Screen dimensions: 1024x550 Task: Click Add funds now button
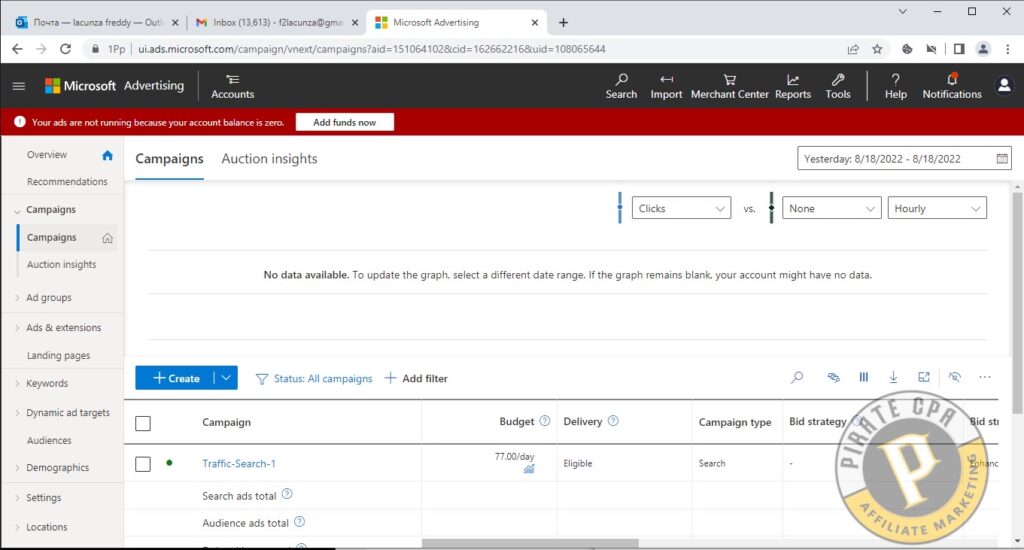coord(344,122)
